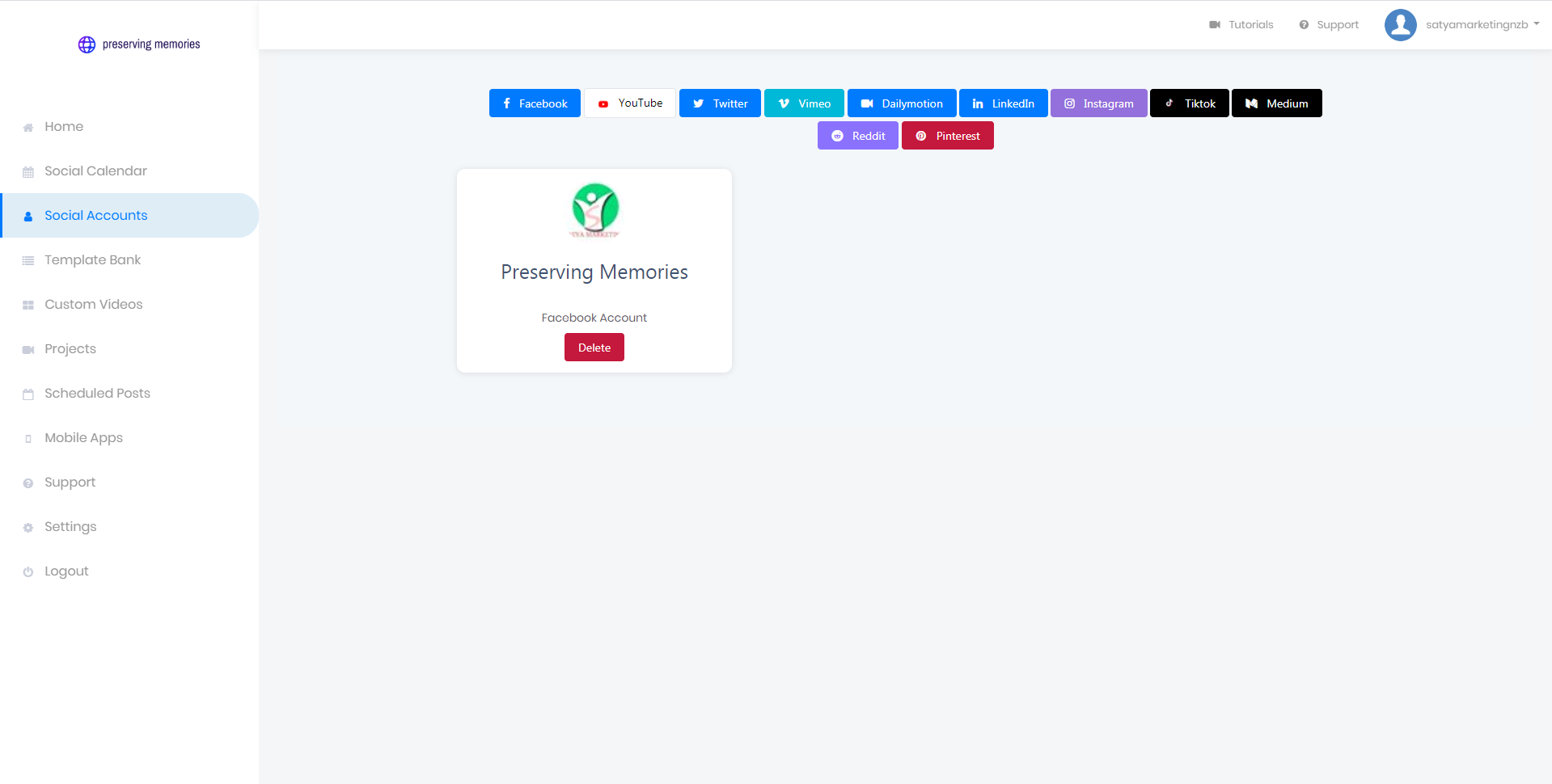Viewport: 1552px width, 784px height.
Task: Open sidebar Support page
Action: (x=129, y=483)
